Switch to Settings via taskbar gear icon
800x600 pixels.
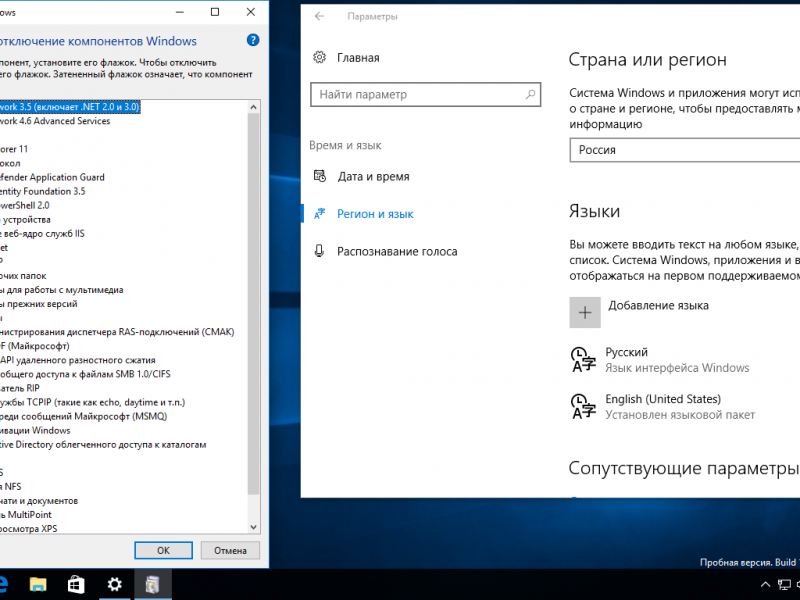[x=114, y=584]
